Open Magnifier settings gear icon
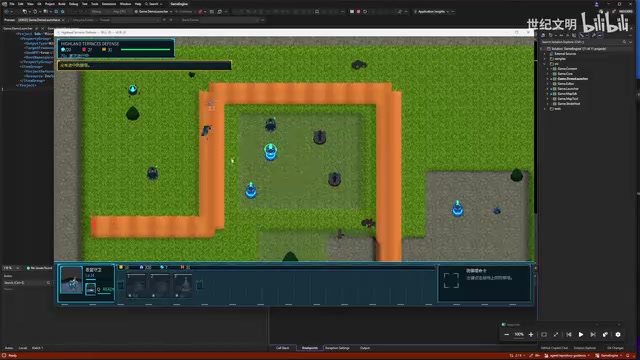Viewport: 640px width, 360px height. [x=618, y=335]
